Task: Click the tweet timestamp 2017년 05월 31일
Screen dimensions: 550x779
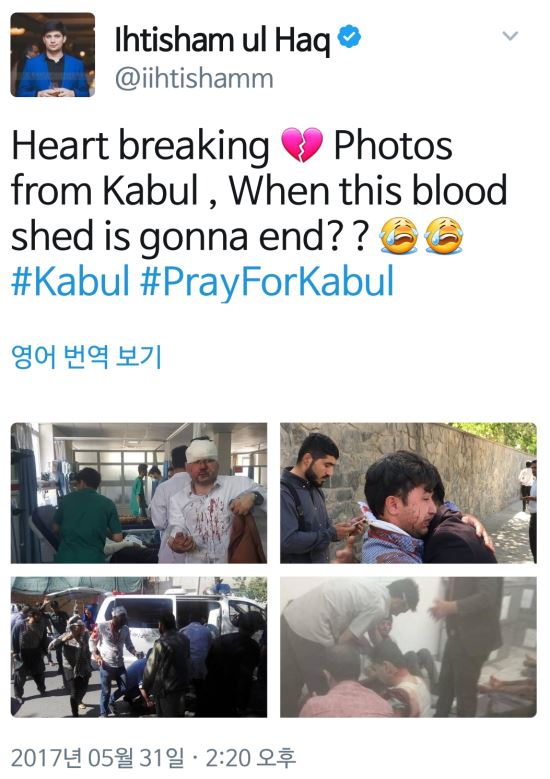Action: click(97, 758)
